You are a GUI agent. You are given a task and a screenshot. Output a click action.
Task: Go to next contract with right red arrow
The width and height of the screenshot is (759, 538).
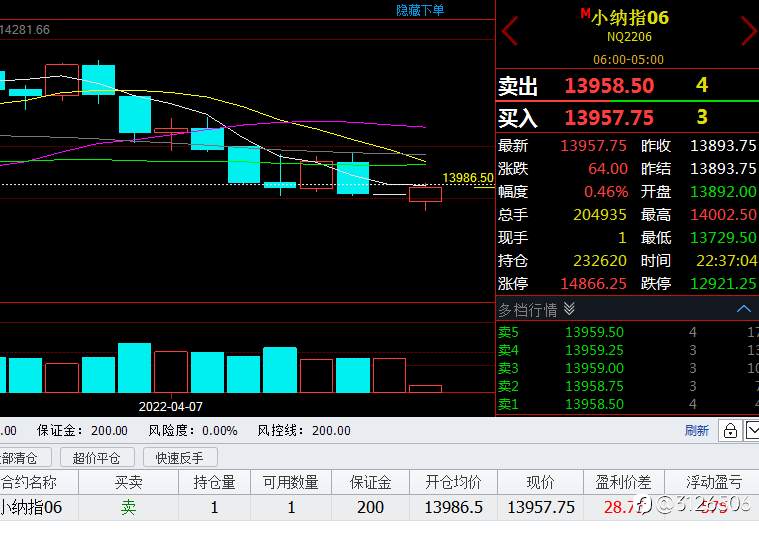pyautogui.click(x=749, y=31)
